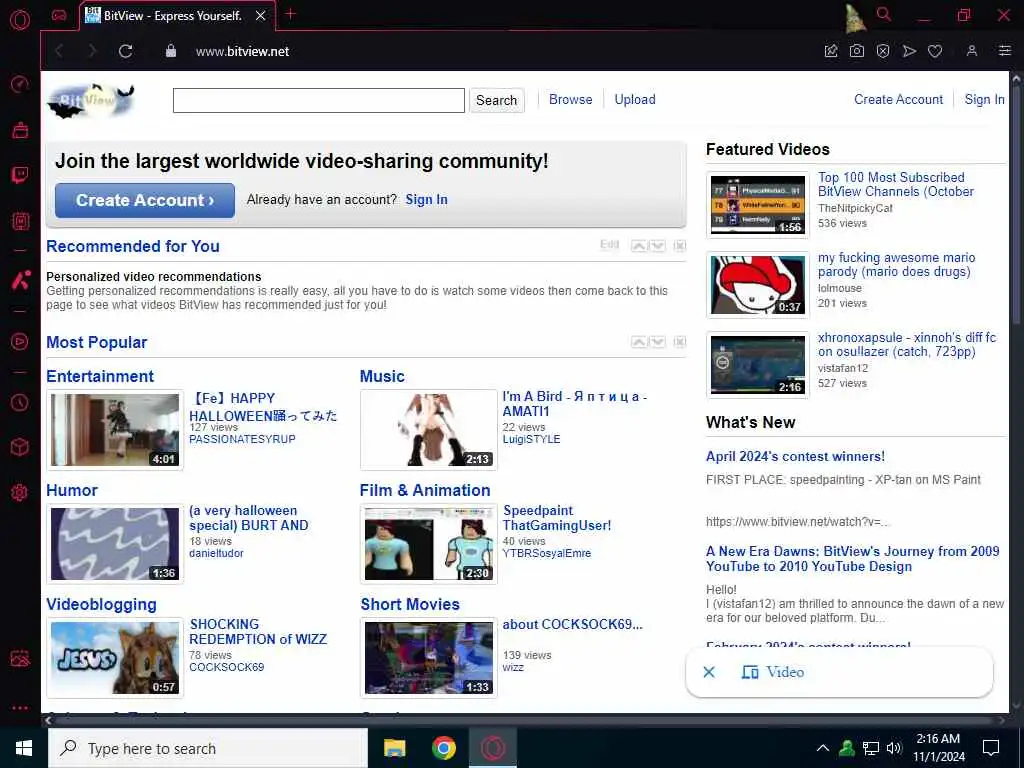Focus the BitView search input field
Screen dimensions: 1024x768
tap(319, 101)
